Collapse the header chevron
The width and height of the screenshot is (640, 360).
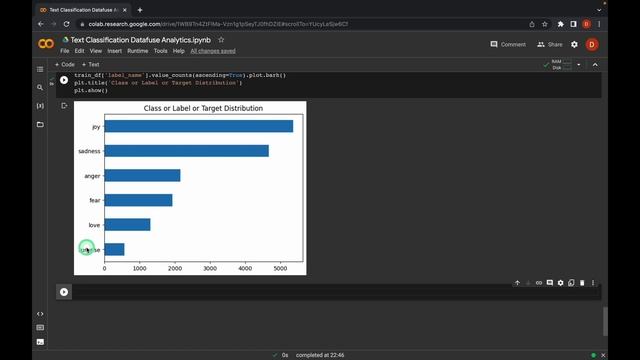pos(595,64)
